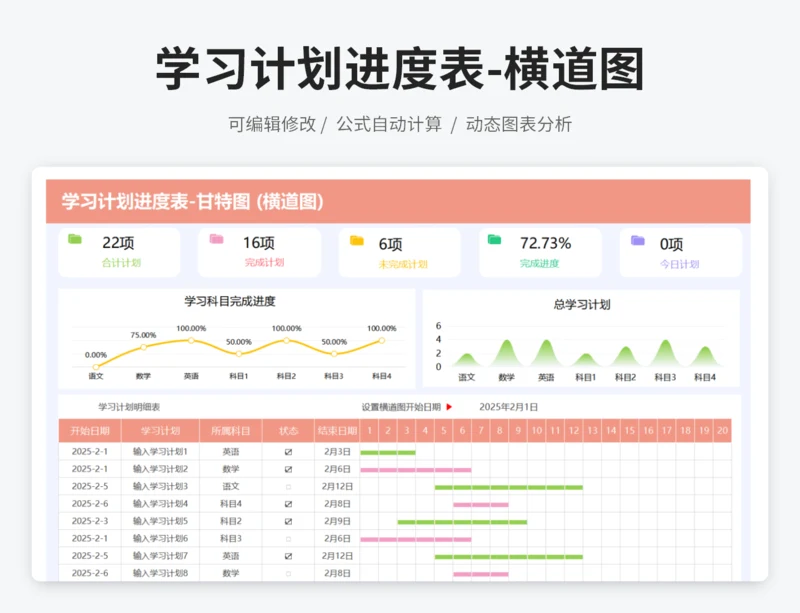Select the 2月9日 end date cell

[x=337, y=521]
